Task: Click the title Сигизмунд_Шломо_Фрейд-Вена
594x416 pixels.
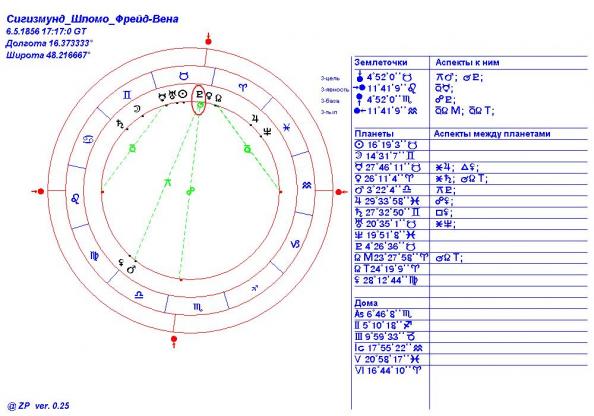Action: click(92, 19)
